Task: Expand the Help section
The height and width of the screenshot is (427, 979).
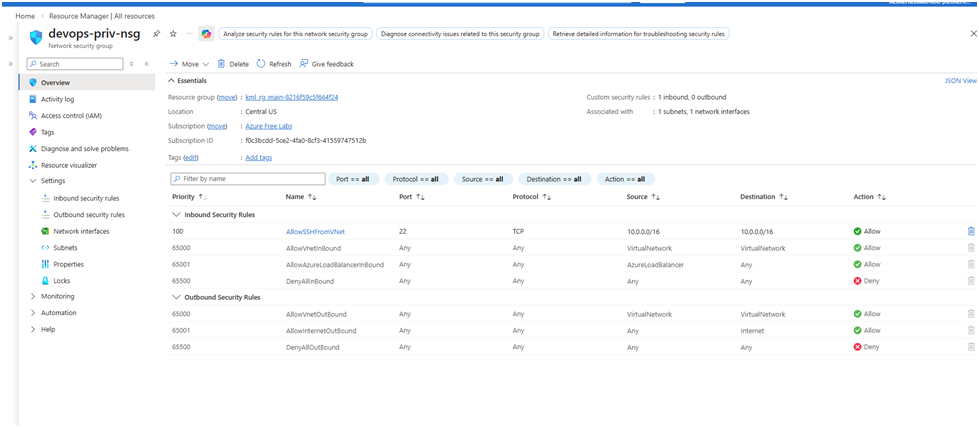Action: point(33,330)
